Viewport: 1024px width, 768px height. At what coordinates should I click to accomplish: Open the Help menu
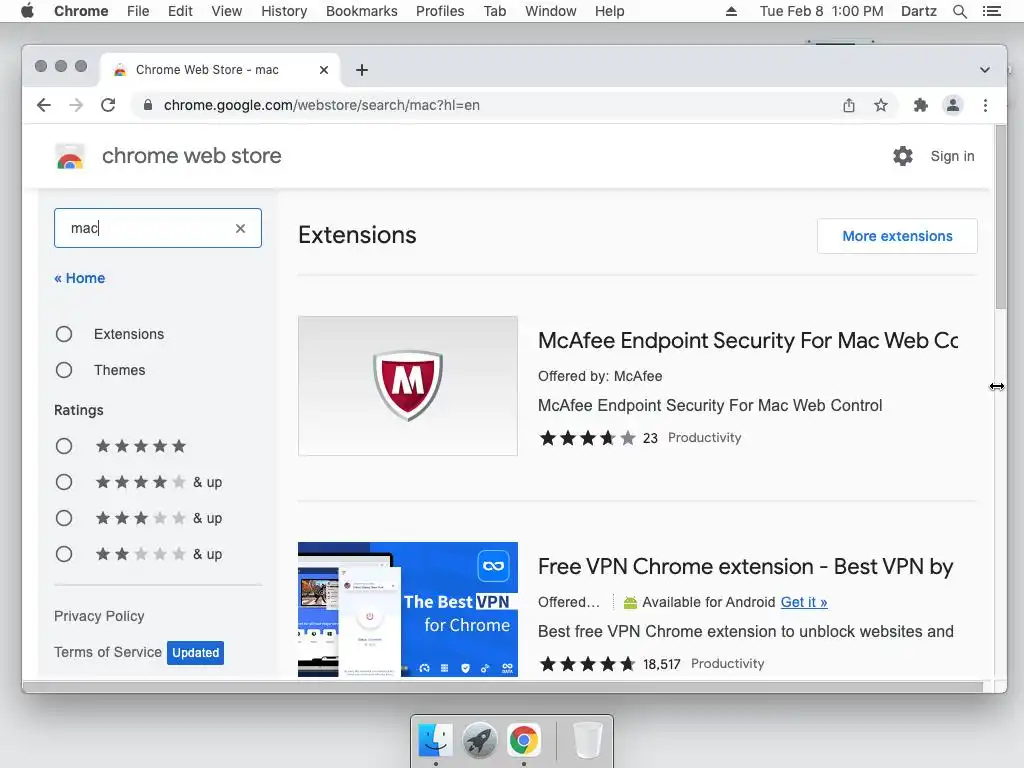609,11
